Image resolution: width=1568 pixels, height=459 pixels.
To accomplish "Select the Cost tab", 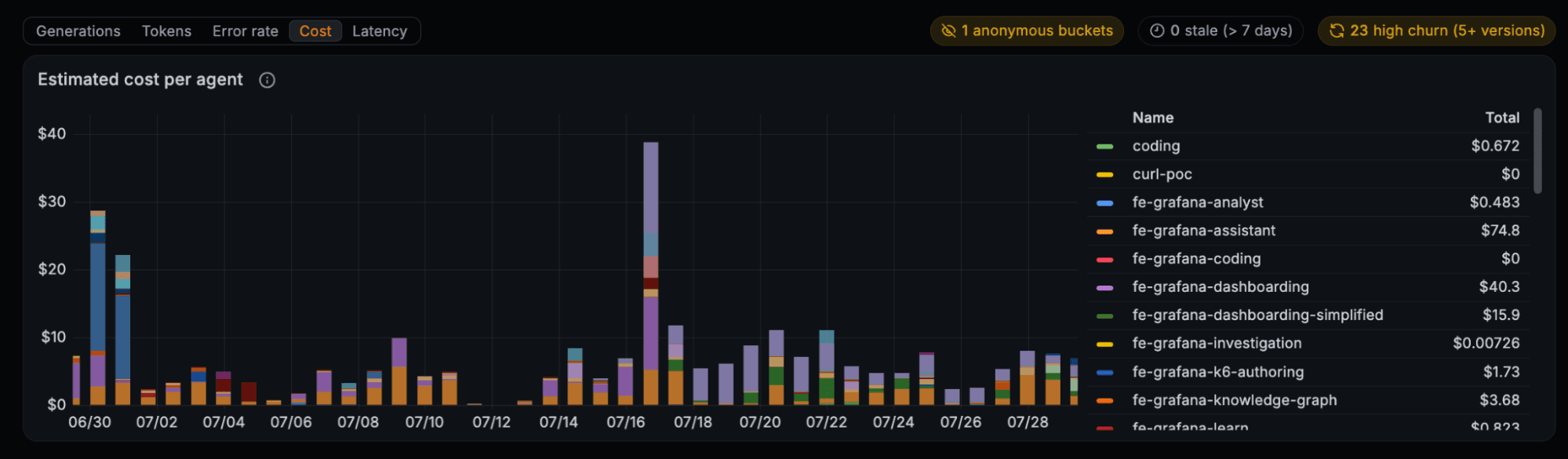I will pyautogui.click(x=315, y=31).
